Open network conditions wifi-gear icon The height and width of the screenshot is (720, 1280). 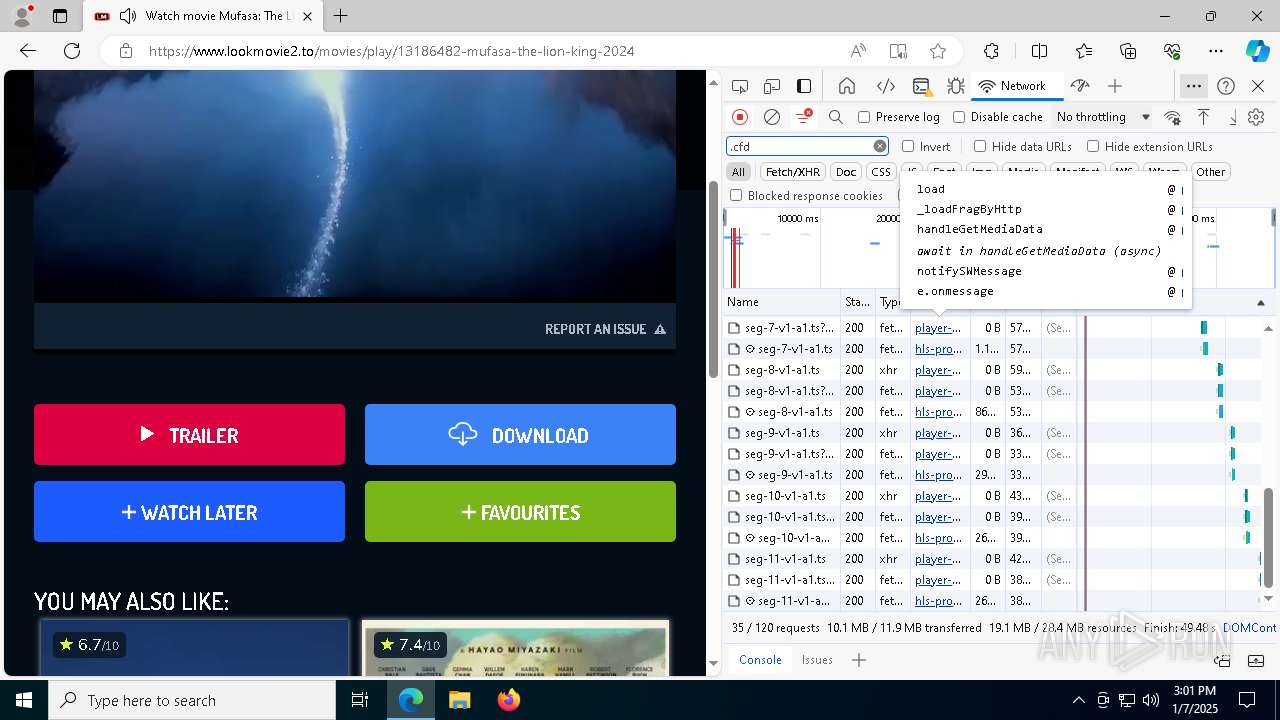click(1173, 117)
